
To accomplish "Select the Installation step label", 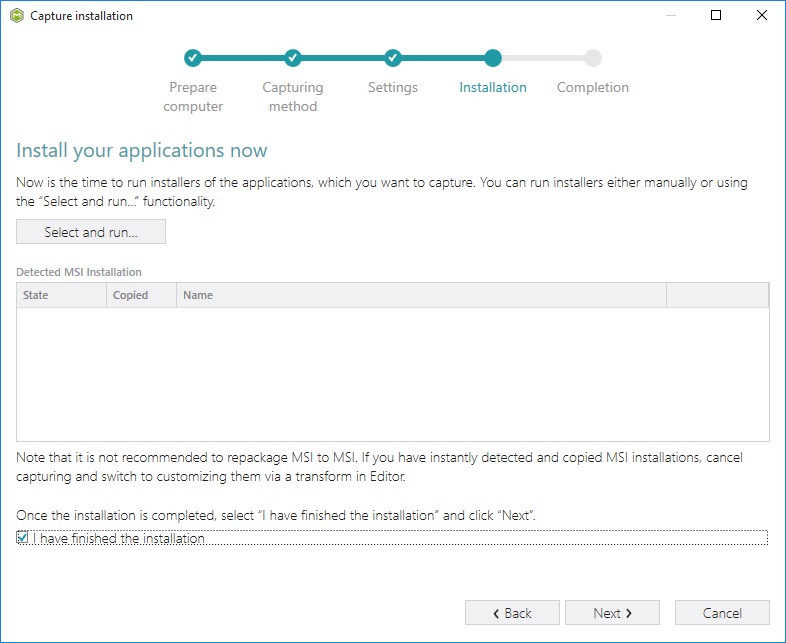I will [x=493, y=87].
